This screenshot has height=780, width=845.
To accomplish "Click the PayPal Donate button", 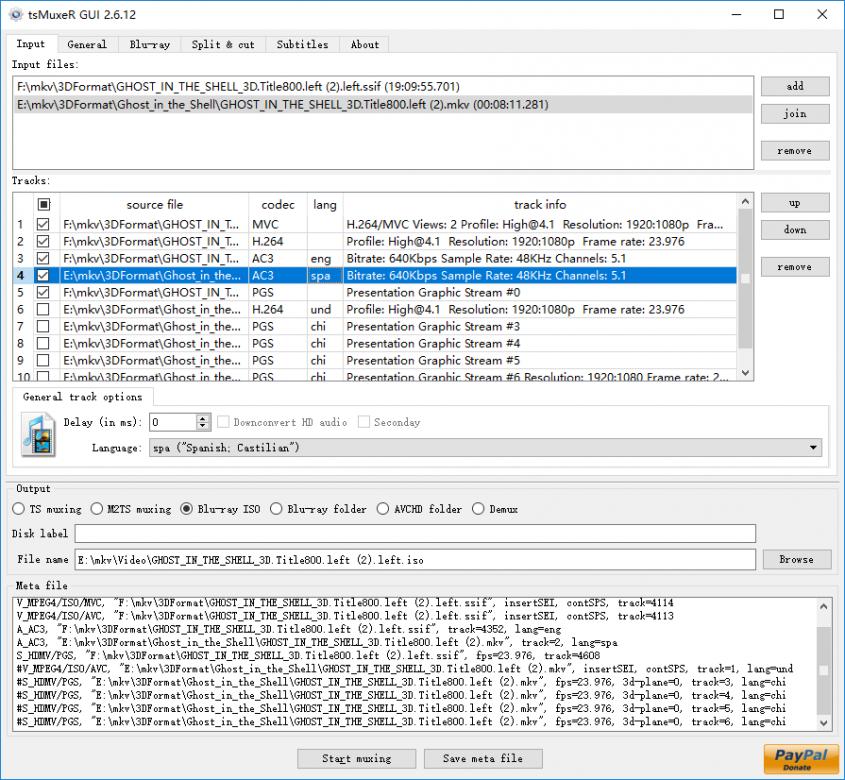I will point(801,759).
